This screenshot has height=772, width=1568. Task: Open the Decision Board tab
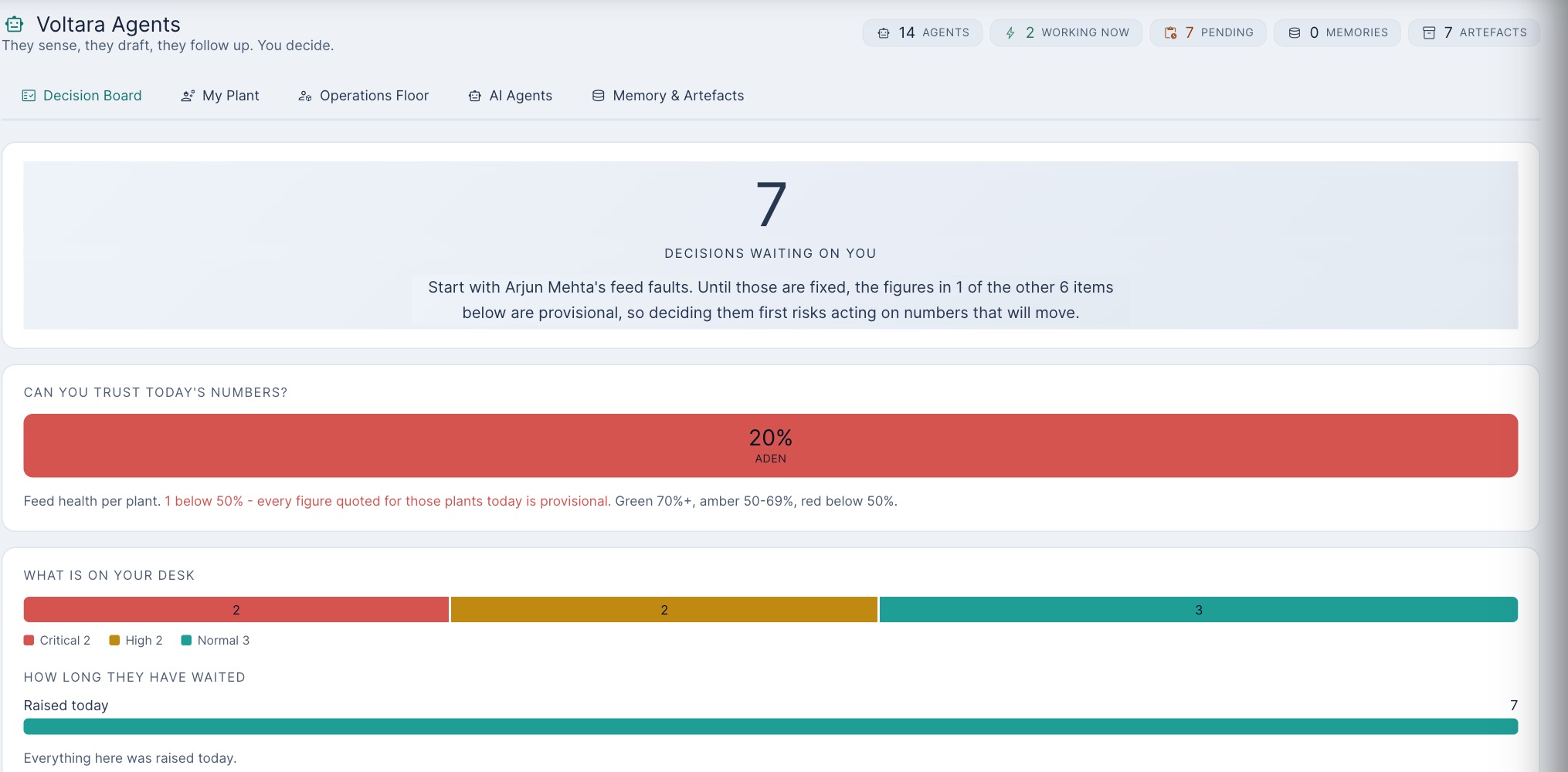(82, 96)
